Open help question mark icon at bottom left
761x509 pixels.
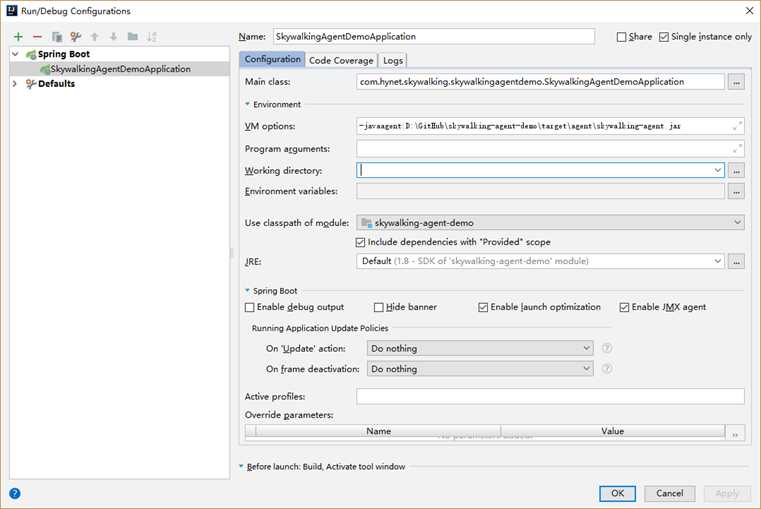[15, 493]
